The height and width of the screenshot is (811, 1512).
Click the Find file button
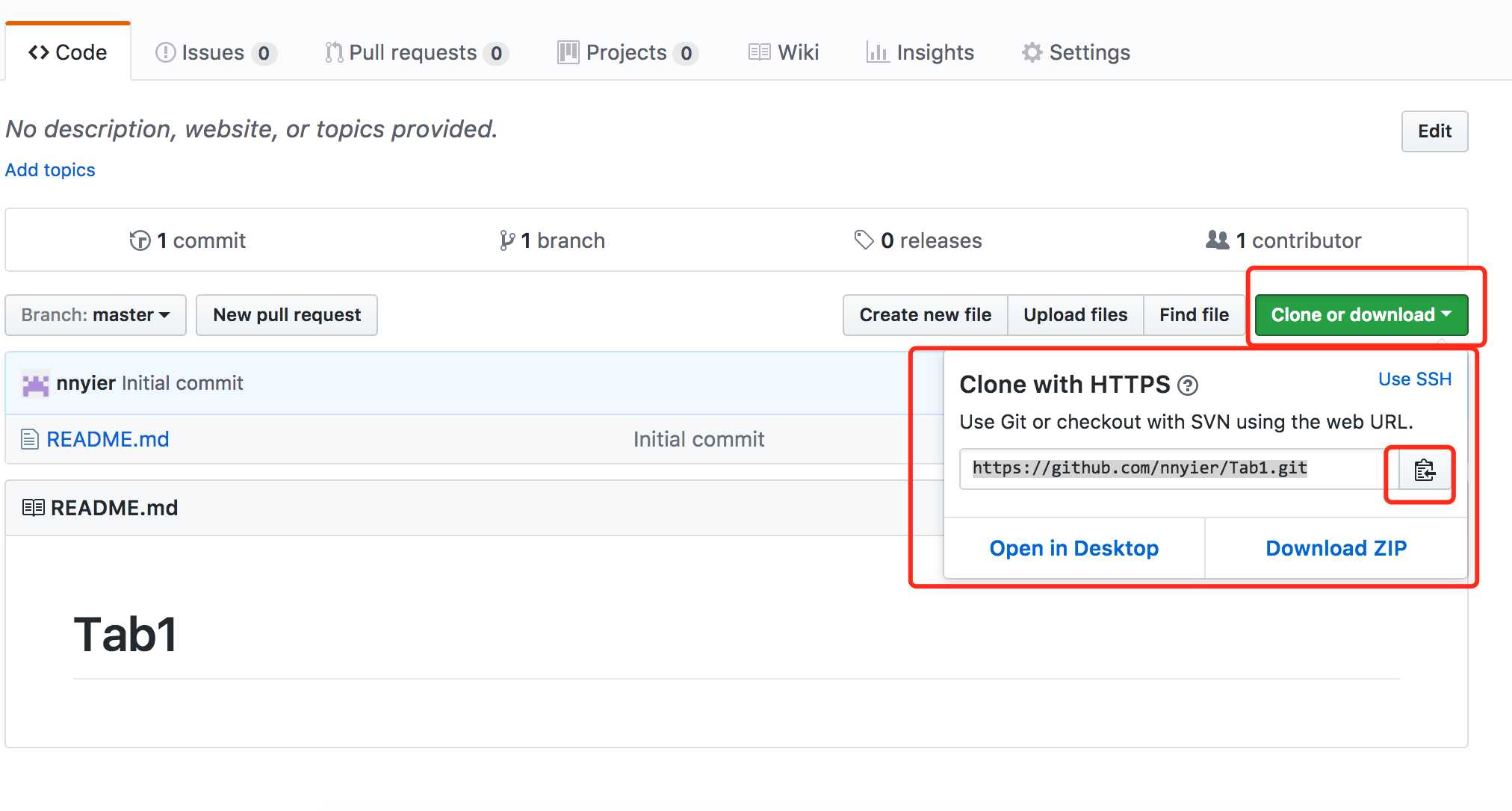(1194, 315)
